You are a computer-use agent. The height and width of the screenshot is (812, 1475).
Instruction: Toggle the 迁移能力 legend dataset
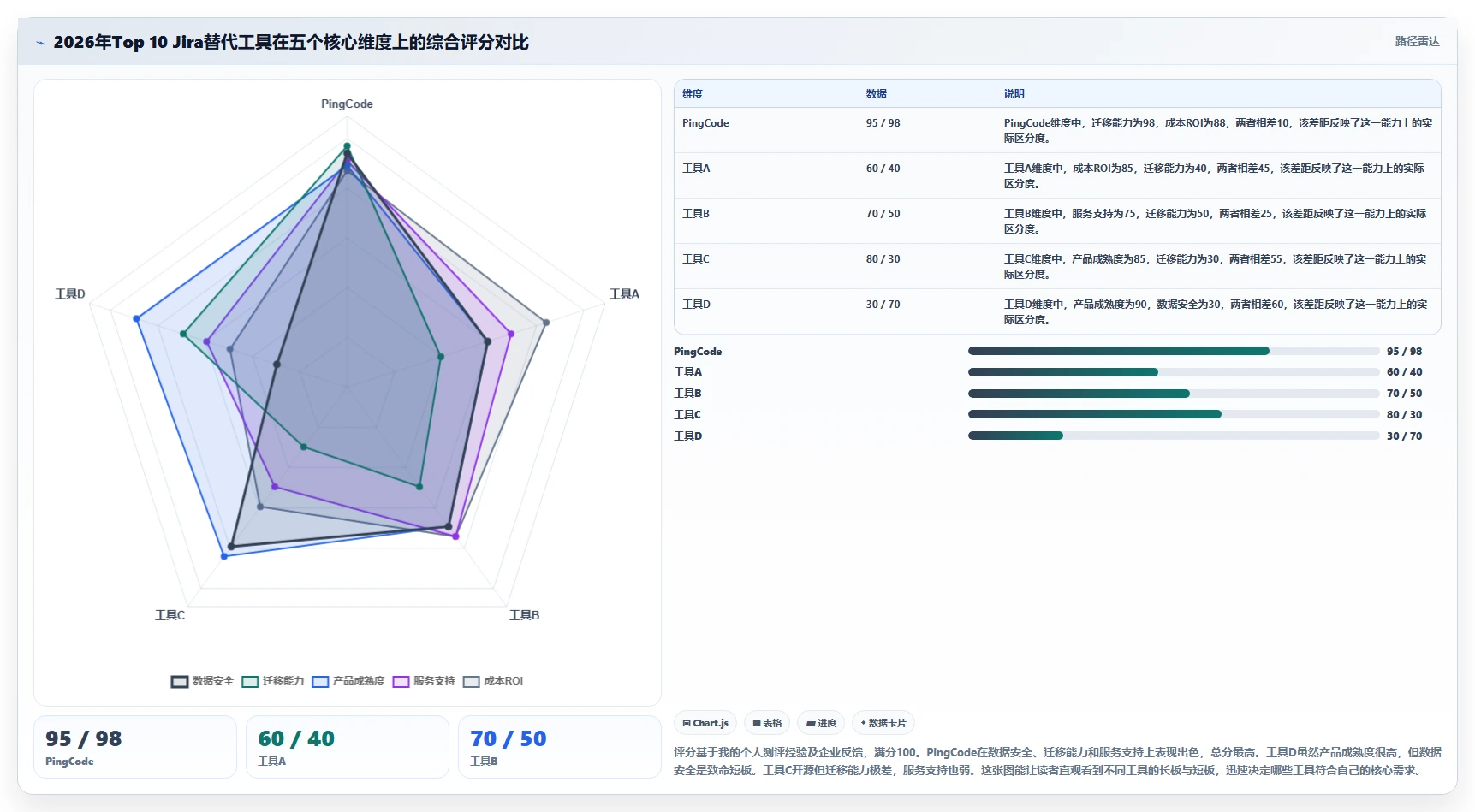(273, 681)
